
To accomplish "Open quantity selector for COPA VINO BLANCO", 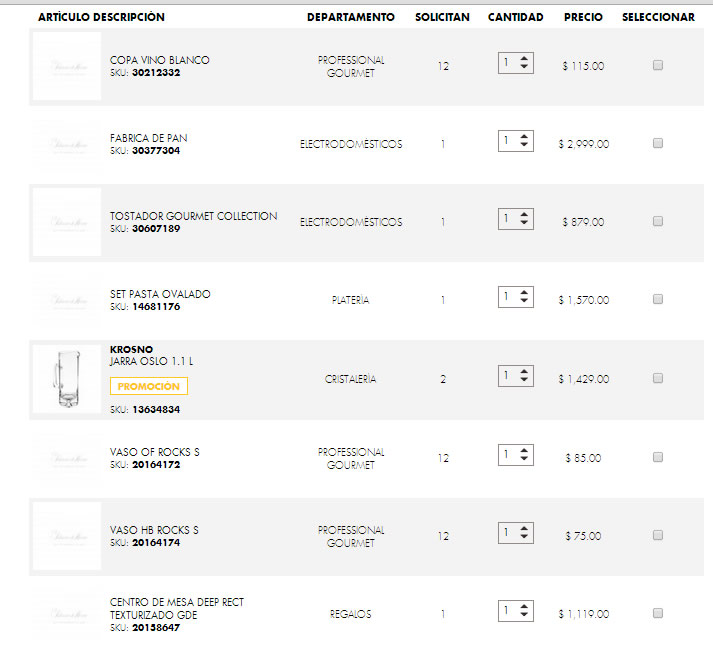I will click(516, 63).
